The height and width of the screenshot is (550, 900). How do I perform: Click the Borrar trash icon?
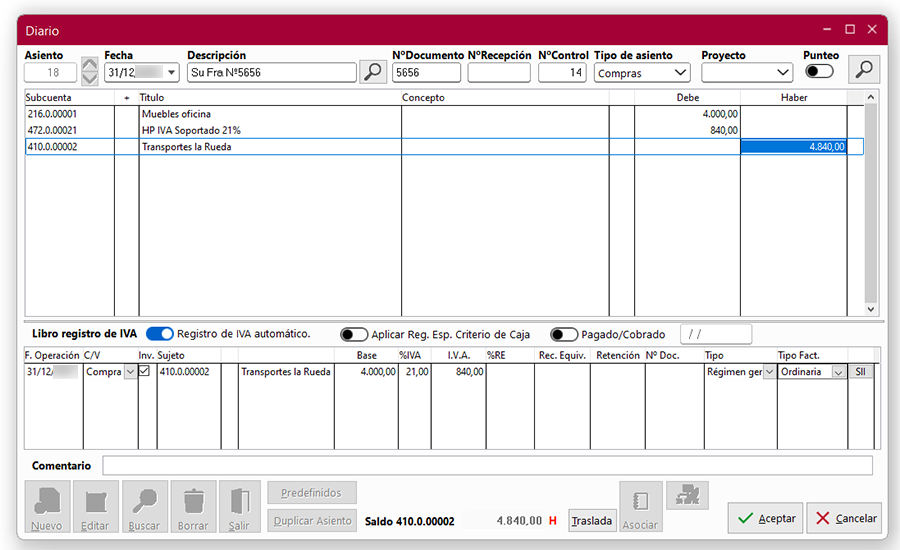(193, 507)
